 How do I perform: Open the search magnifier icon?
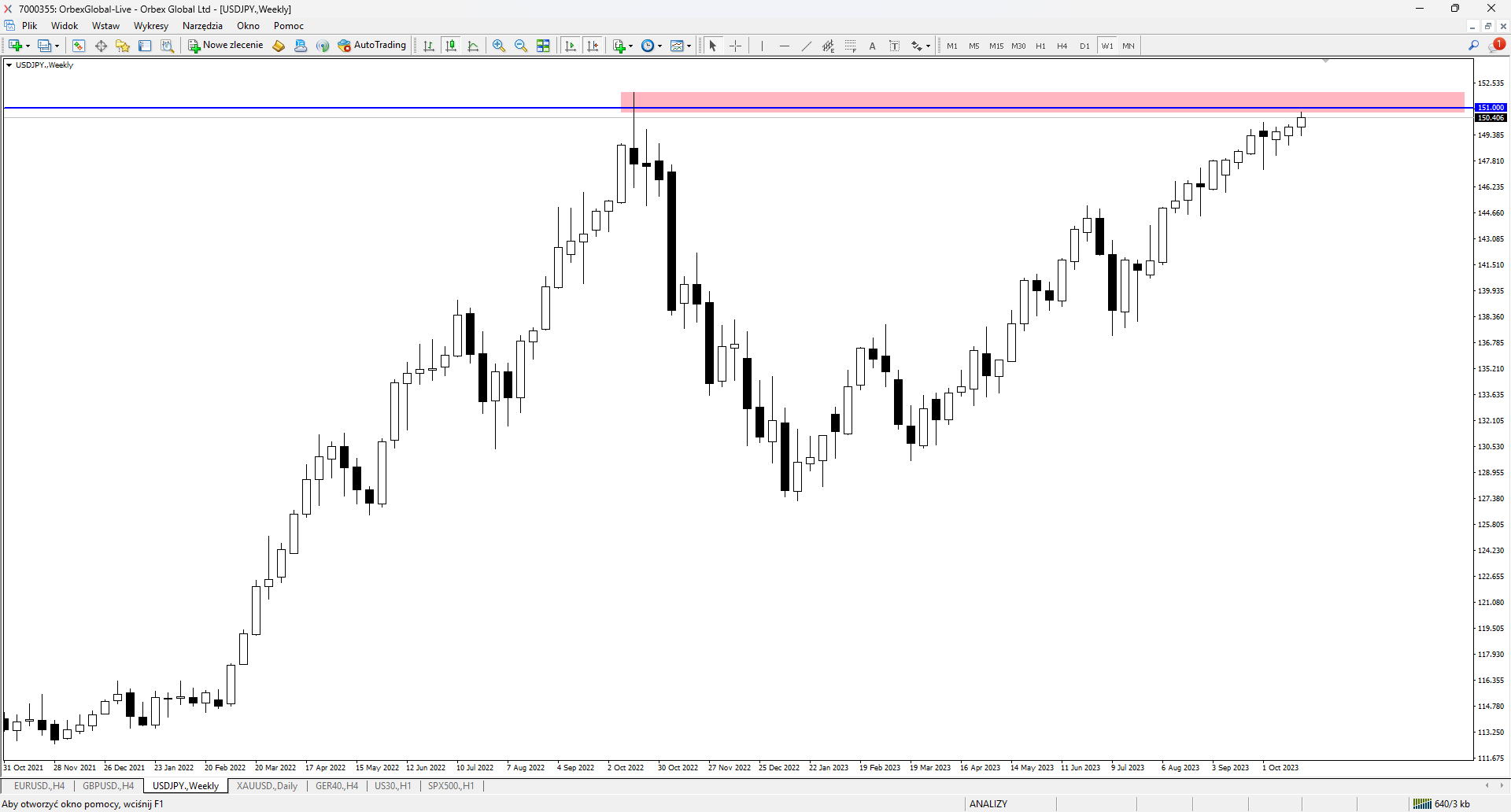click(1474, 46)
